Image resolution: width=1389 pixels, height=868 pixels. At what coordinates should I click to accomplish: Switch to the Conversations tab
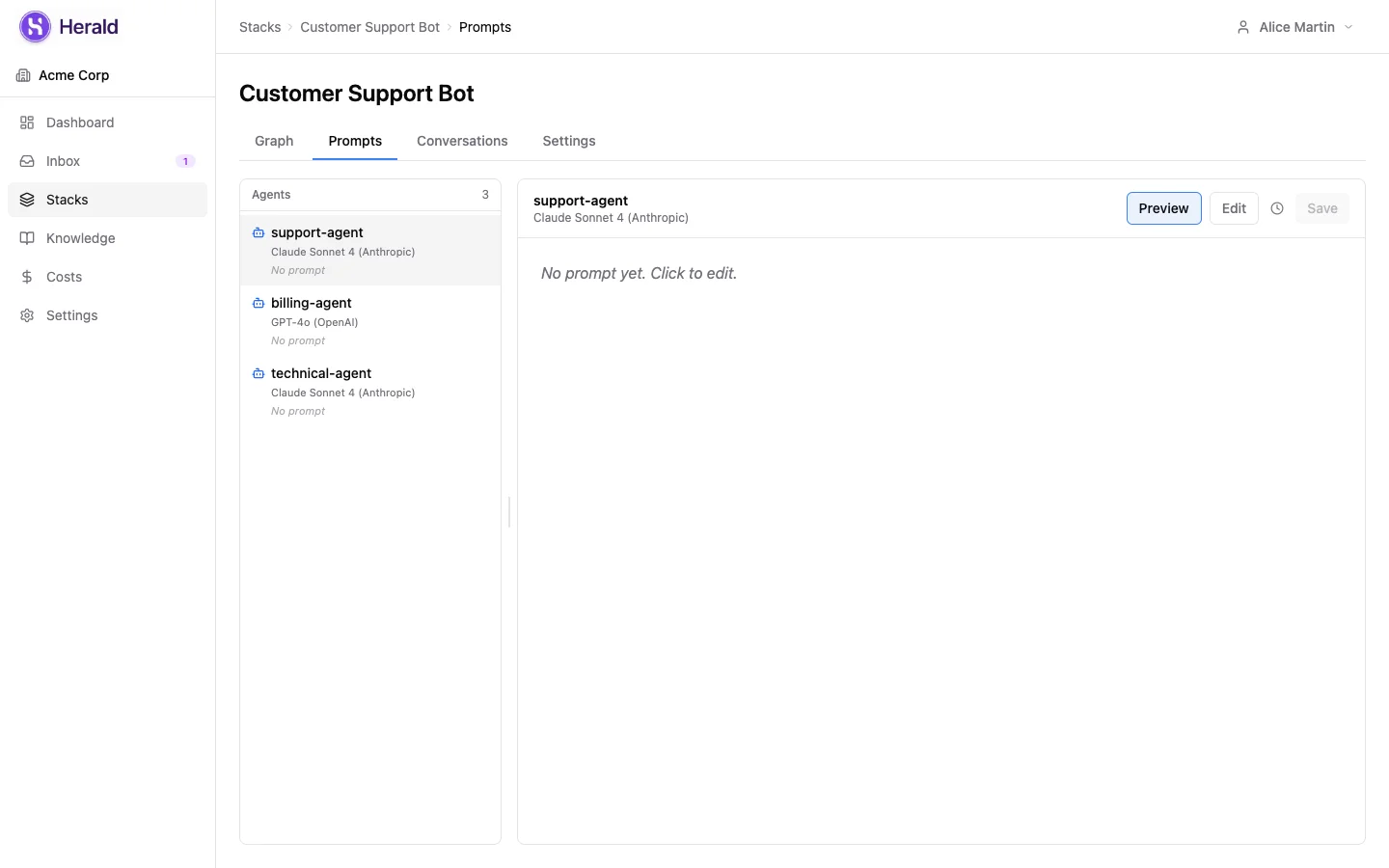pyautogui.click(x=462, y=141)
